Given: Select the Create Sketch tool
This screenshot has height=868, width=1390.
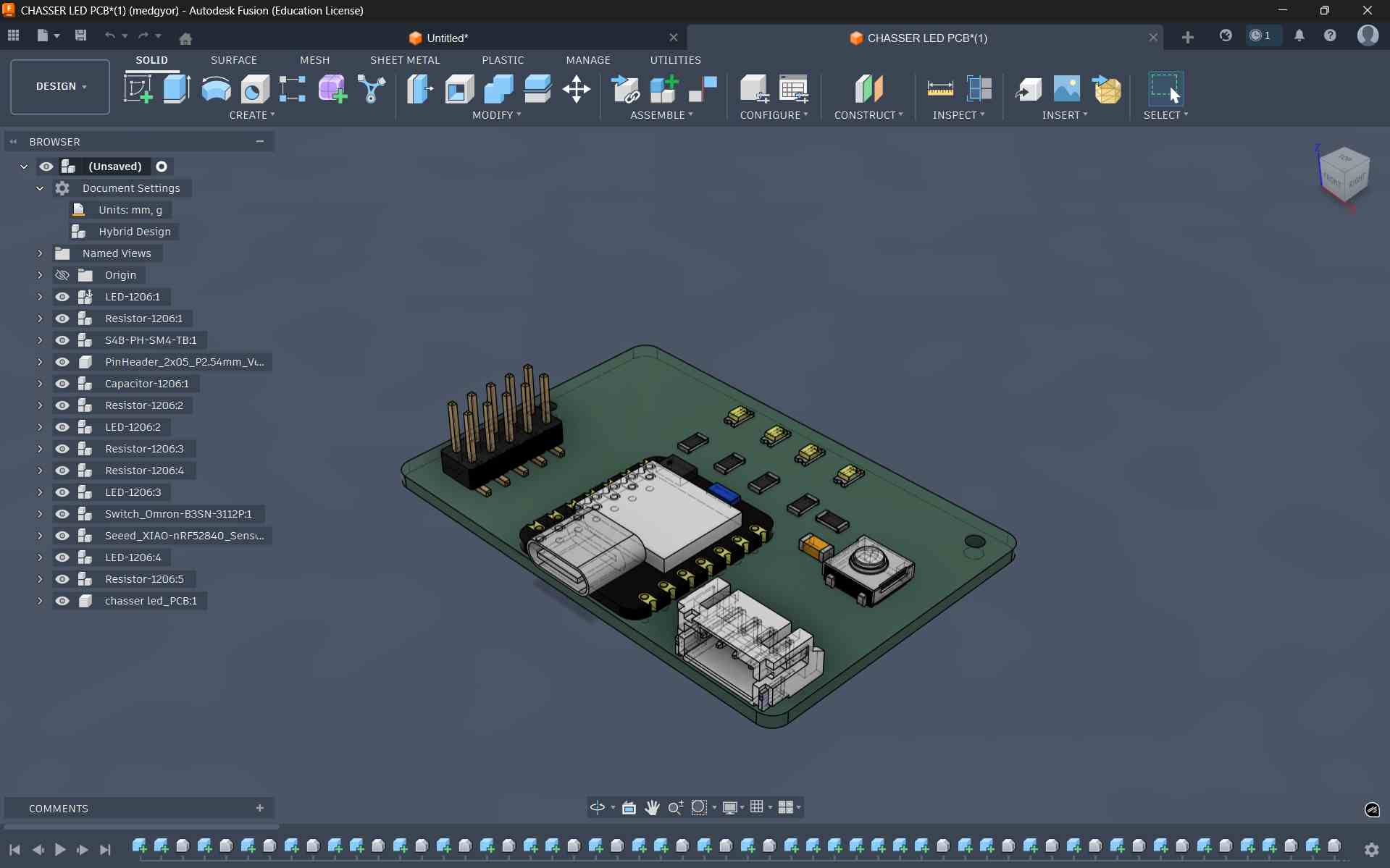Looking at the screenshot, I should pyautogui.click(x=138, y=89).
